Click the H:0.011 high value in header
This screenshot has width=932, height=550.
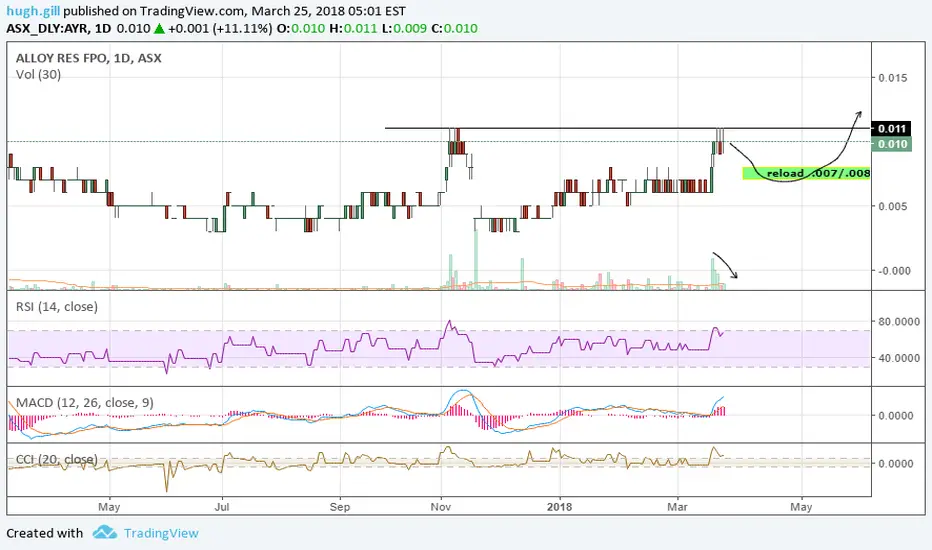coord(353,29)
